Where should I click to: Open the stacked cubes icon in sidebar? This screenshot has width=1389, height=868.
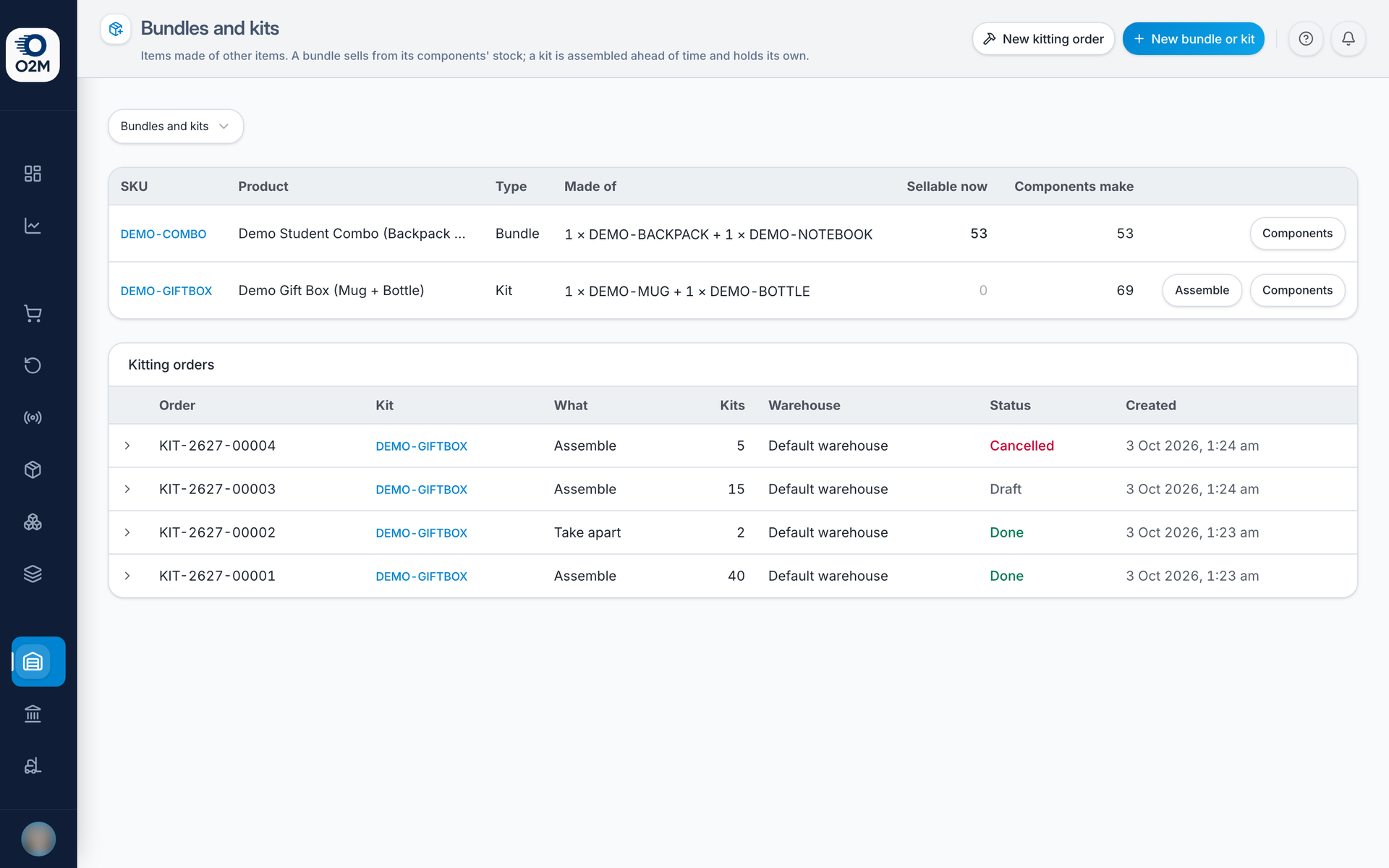click(x=33, y=522)
